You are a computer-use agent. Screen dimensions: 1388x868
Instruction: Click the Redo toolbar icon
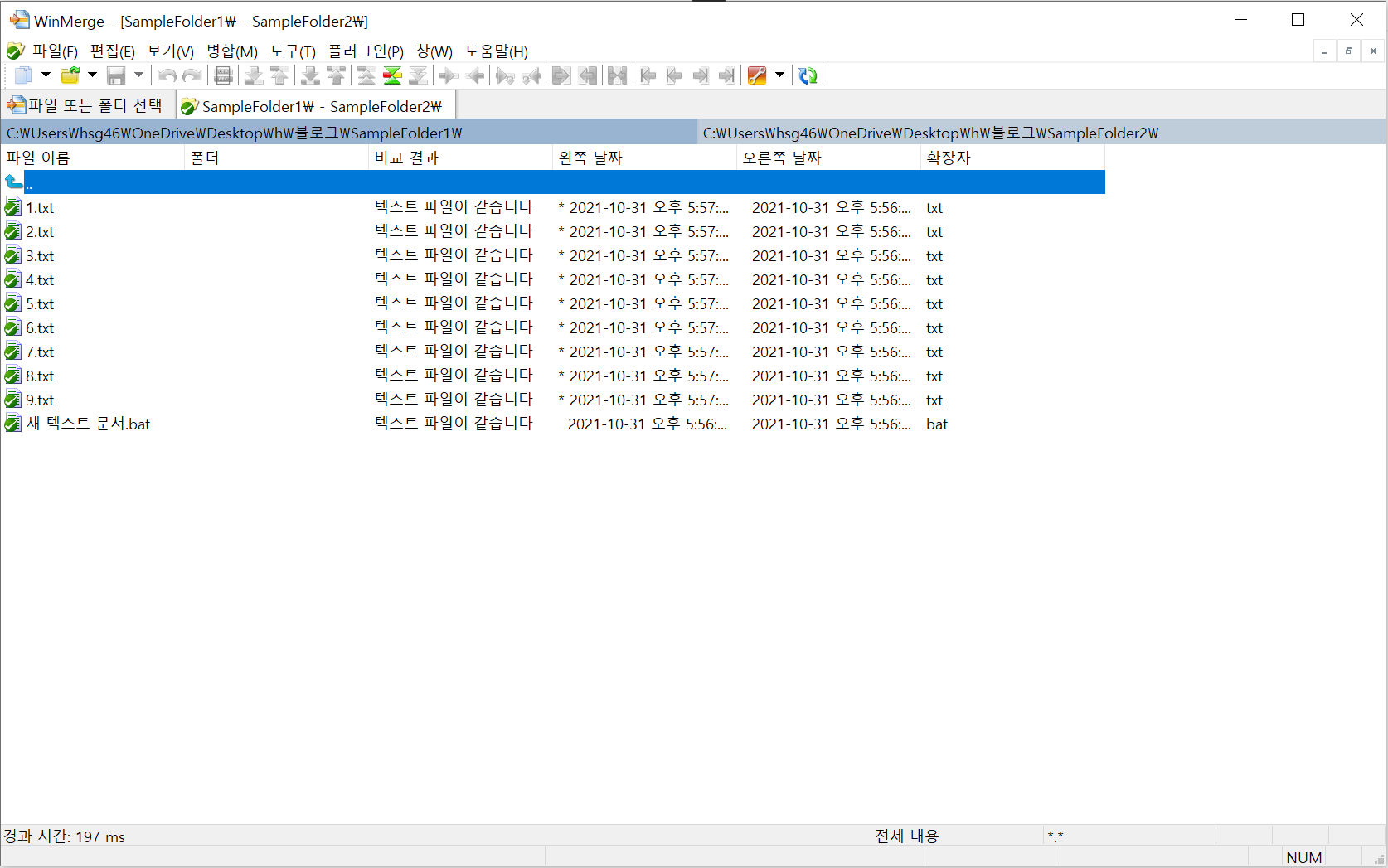point(192,75)
